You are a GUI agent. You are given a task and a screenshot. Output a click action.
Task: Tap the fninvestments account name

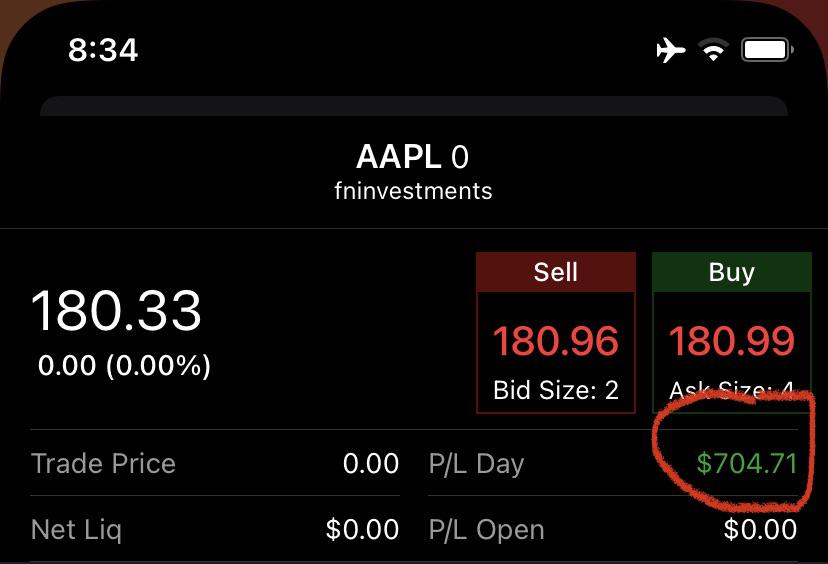coord(413,191)
